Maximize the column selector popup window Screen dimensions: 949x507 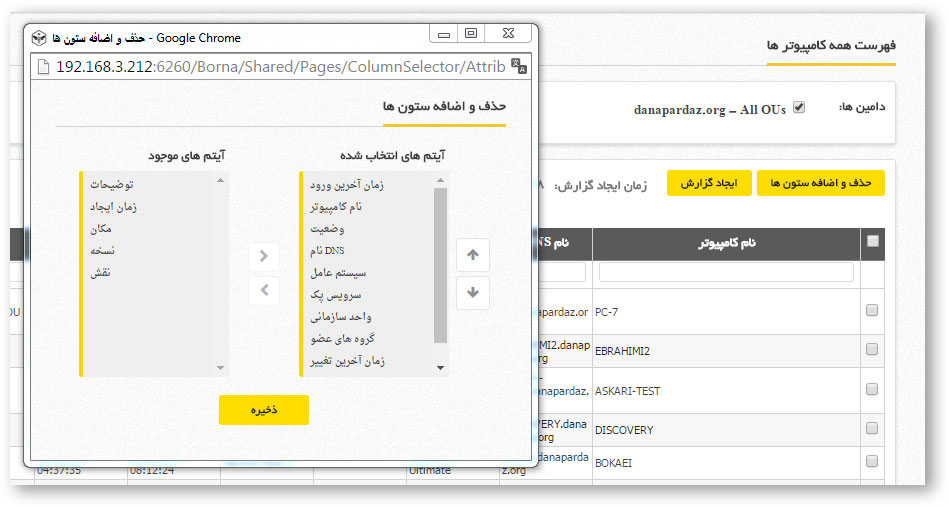coord(470,33)
